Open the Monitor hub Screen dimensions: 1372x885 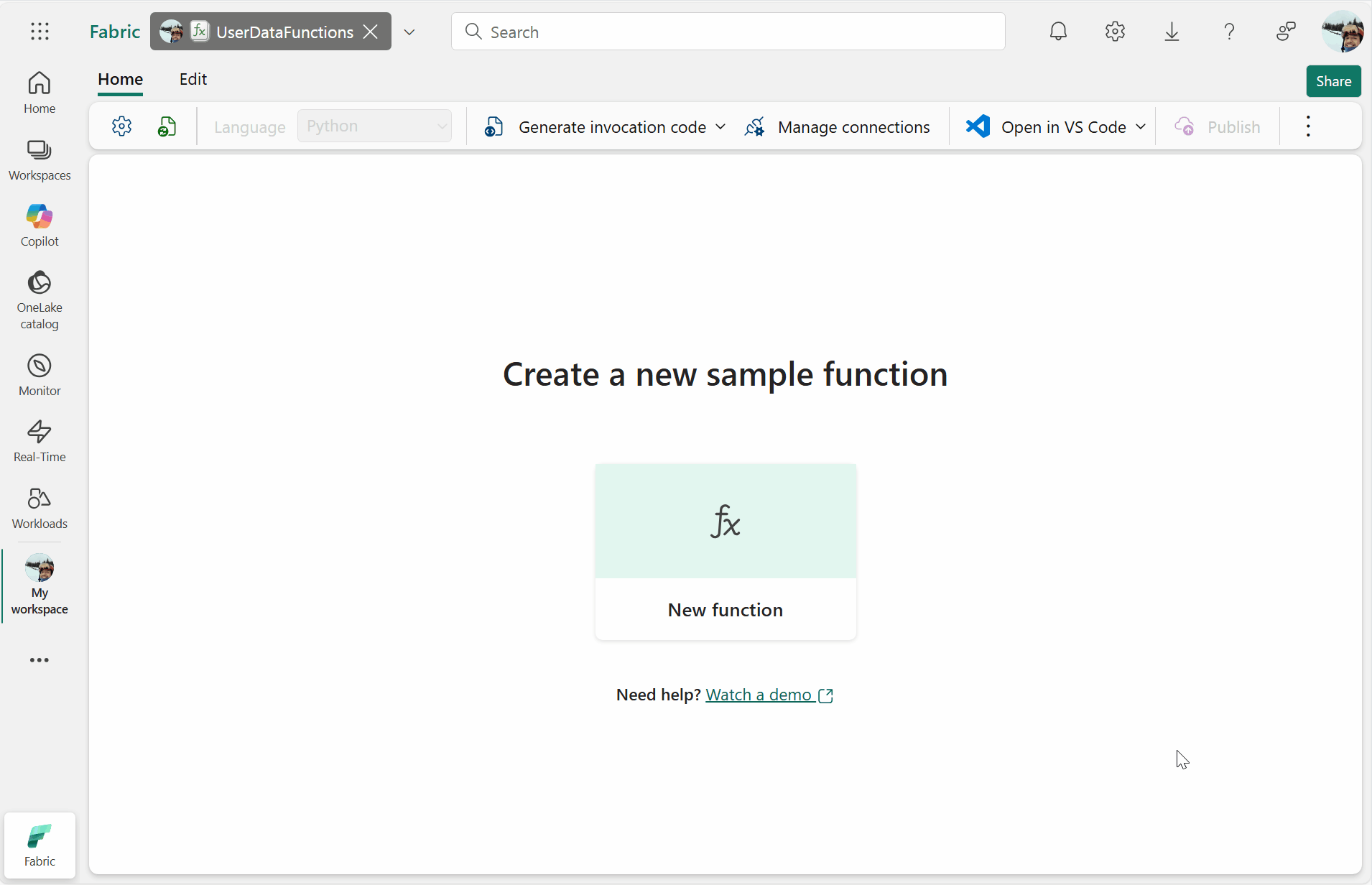(39, 373)
